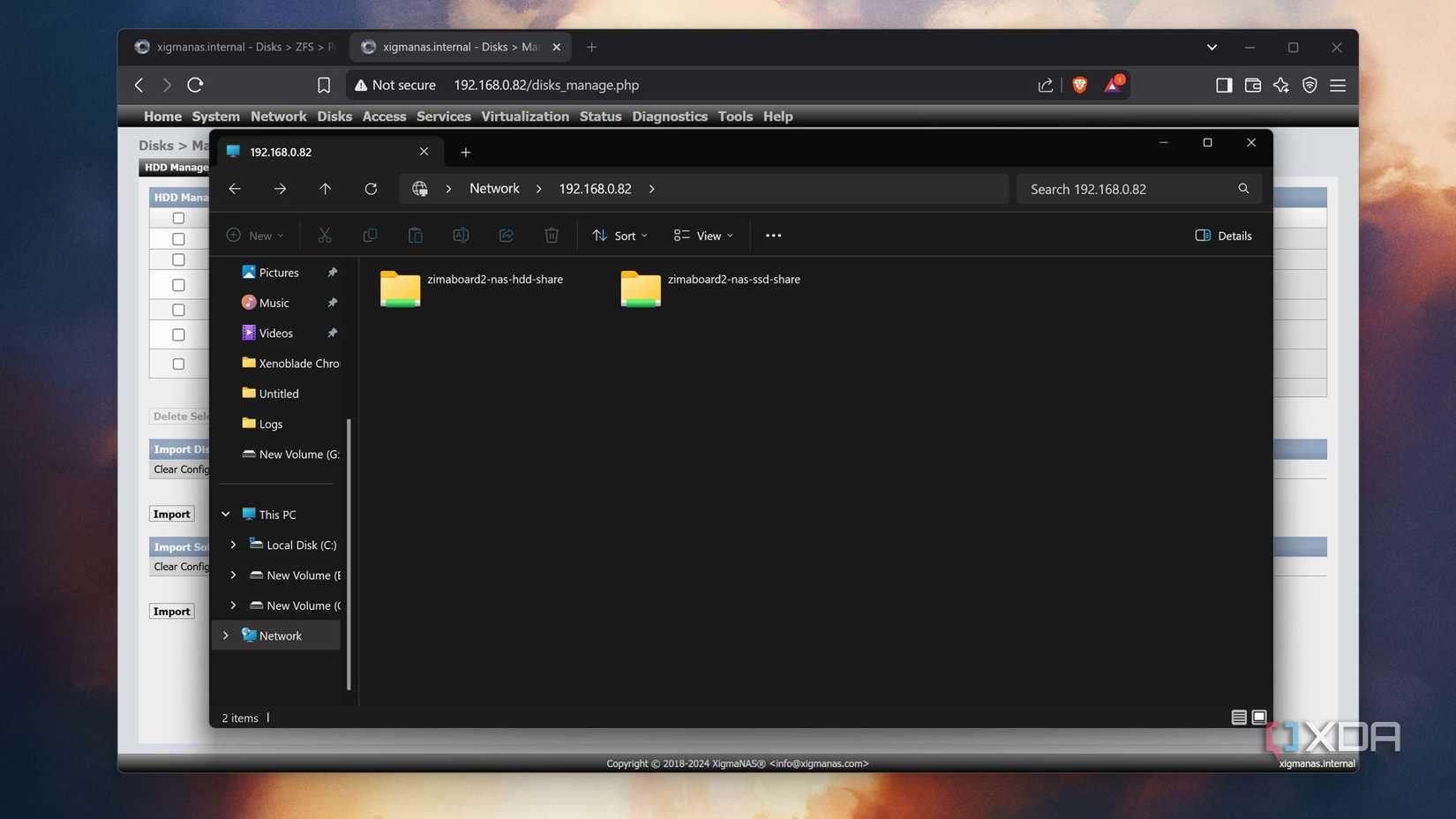Click the Delete trash icon
The image size is (1456, 819).
552,236
